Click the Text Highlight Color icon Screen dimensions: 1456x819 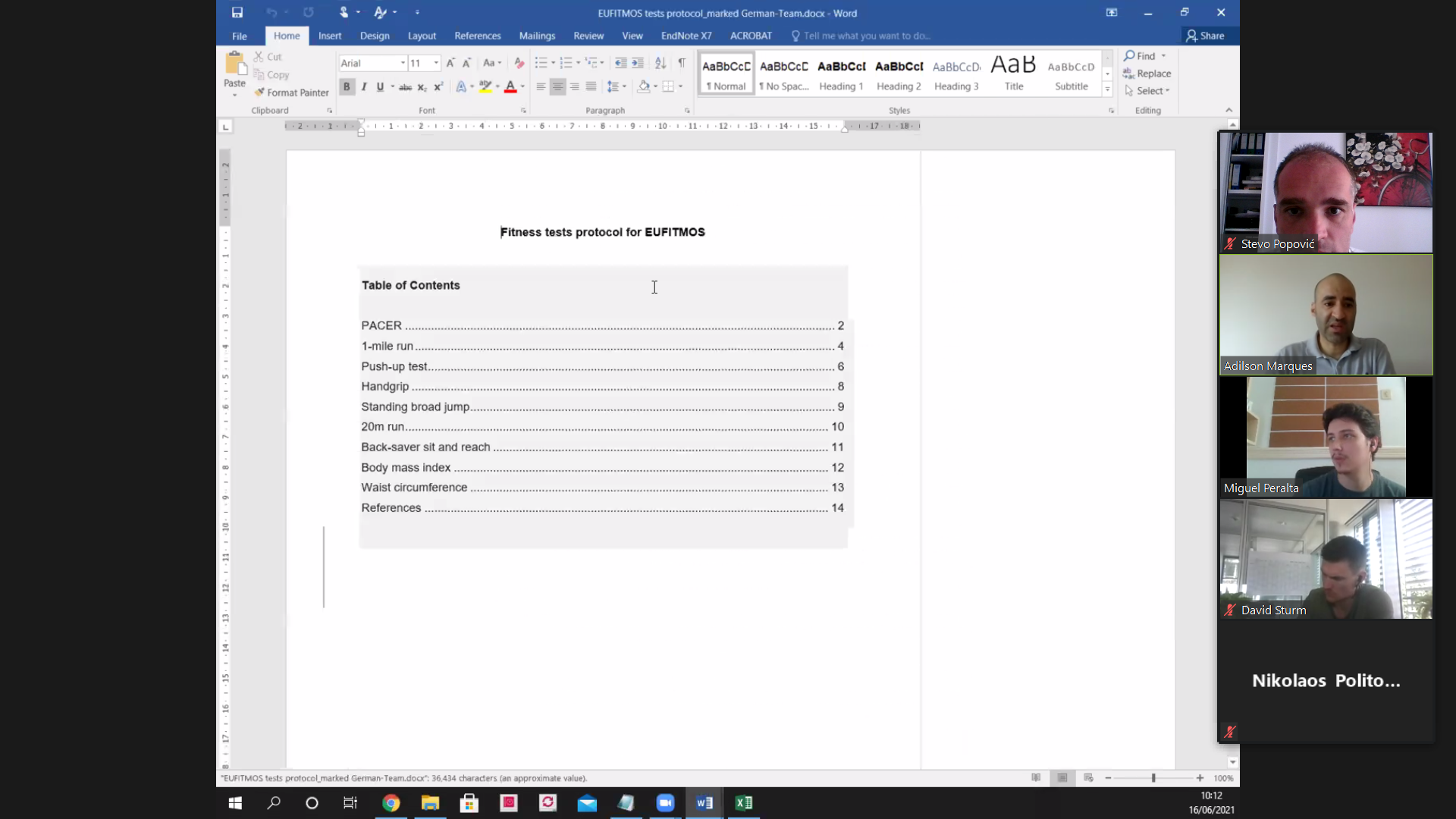click(485, 86)
